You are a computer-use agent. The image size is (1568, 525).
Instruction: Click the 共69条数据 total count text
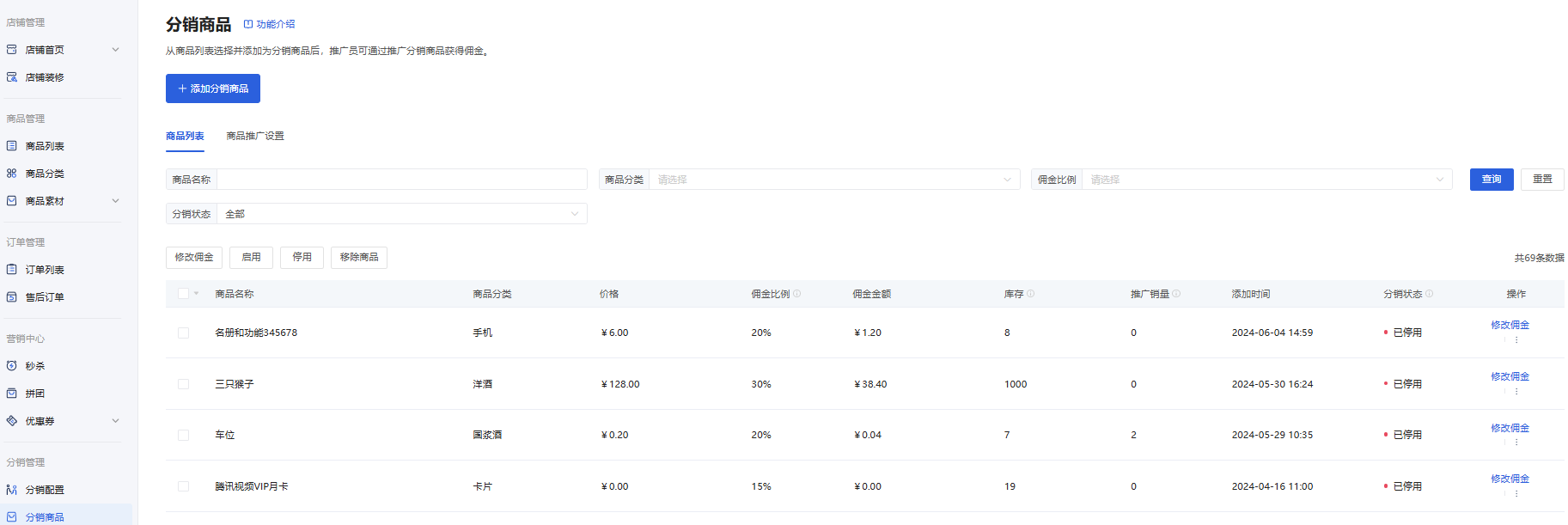tap(1539, 258)
